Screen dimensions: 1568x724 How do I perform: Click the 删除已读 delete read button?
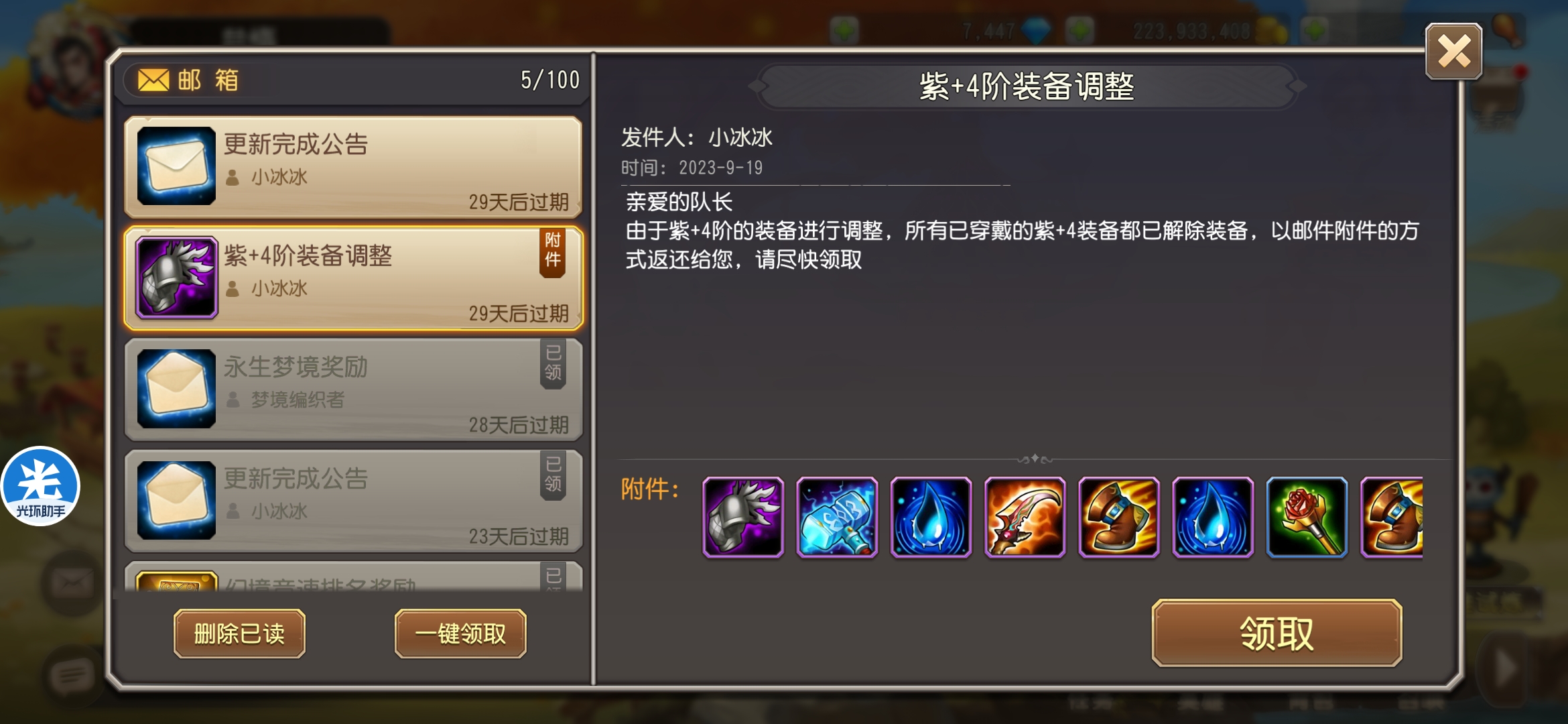point(239,633)
